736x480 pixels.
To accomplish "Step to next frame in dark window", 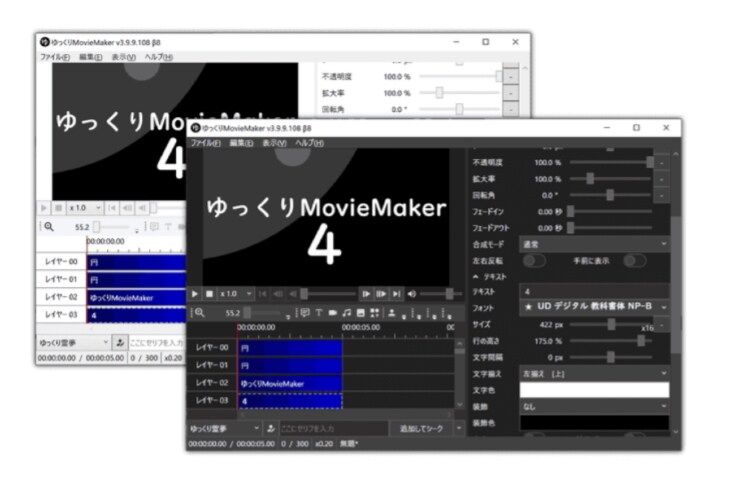I will point(366,294).
